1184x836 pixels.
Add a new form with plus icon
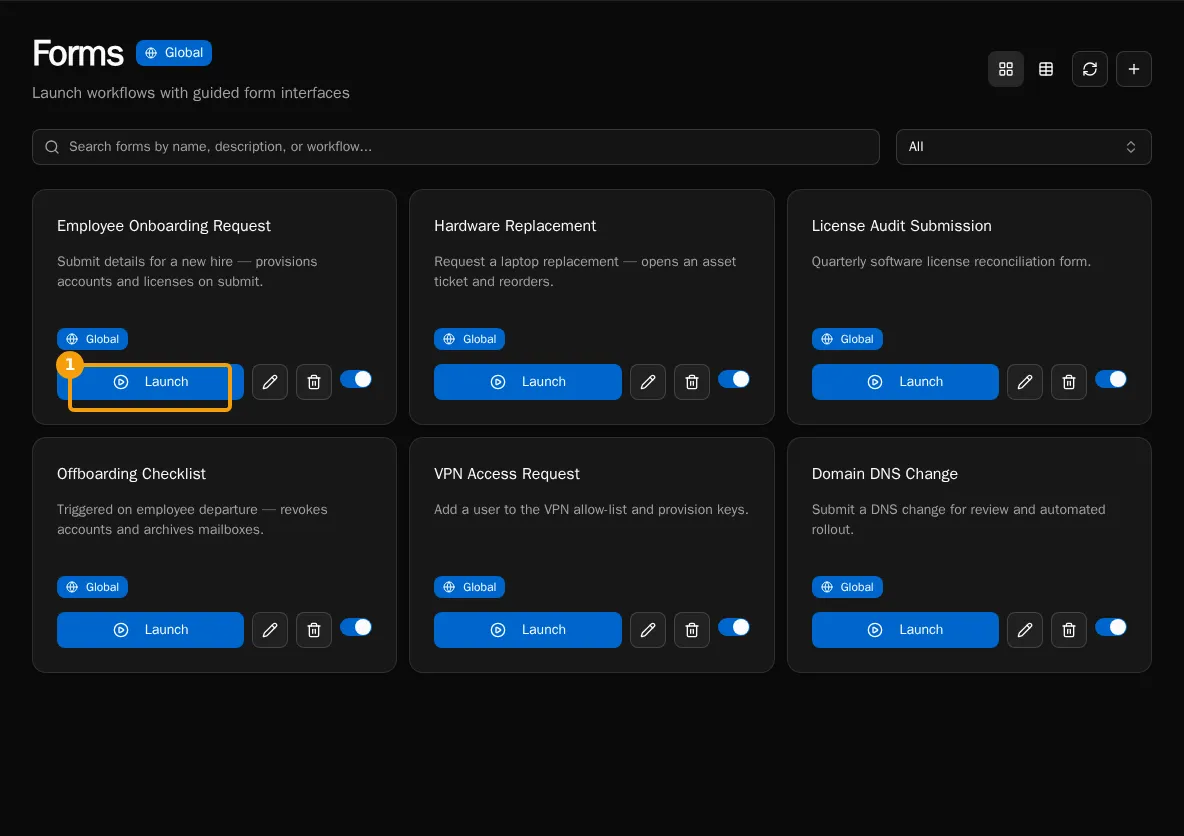pos(1133,69)
